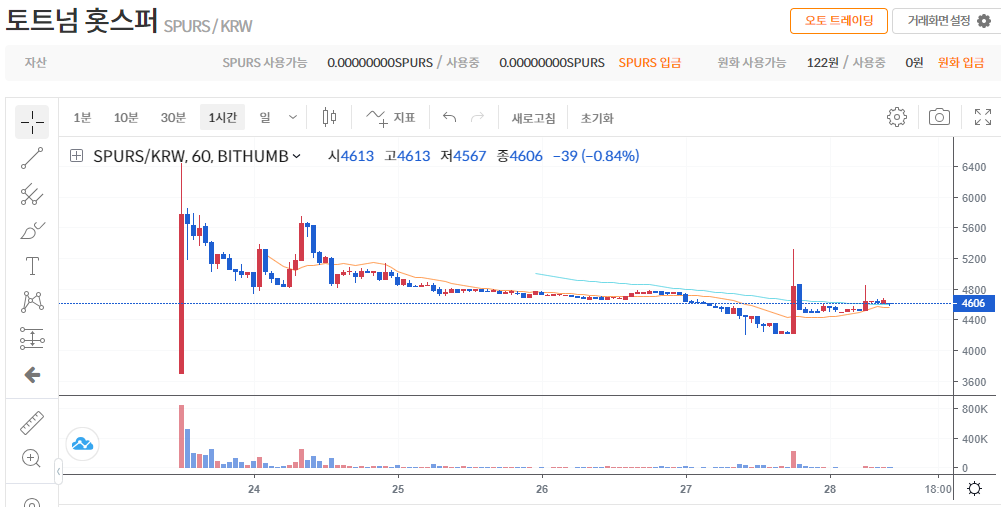1001x507 pixels.
Task: Click the date label 24 on time axis
Action: tap(254, 490)
